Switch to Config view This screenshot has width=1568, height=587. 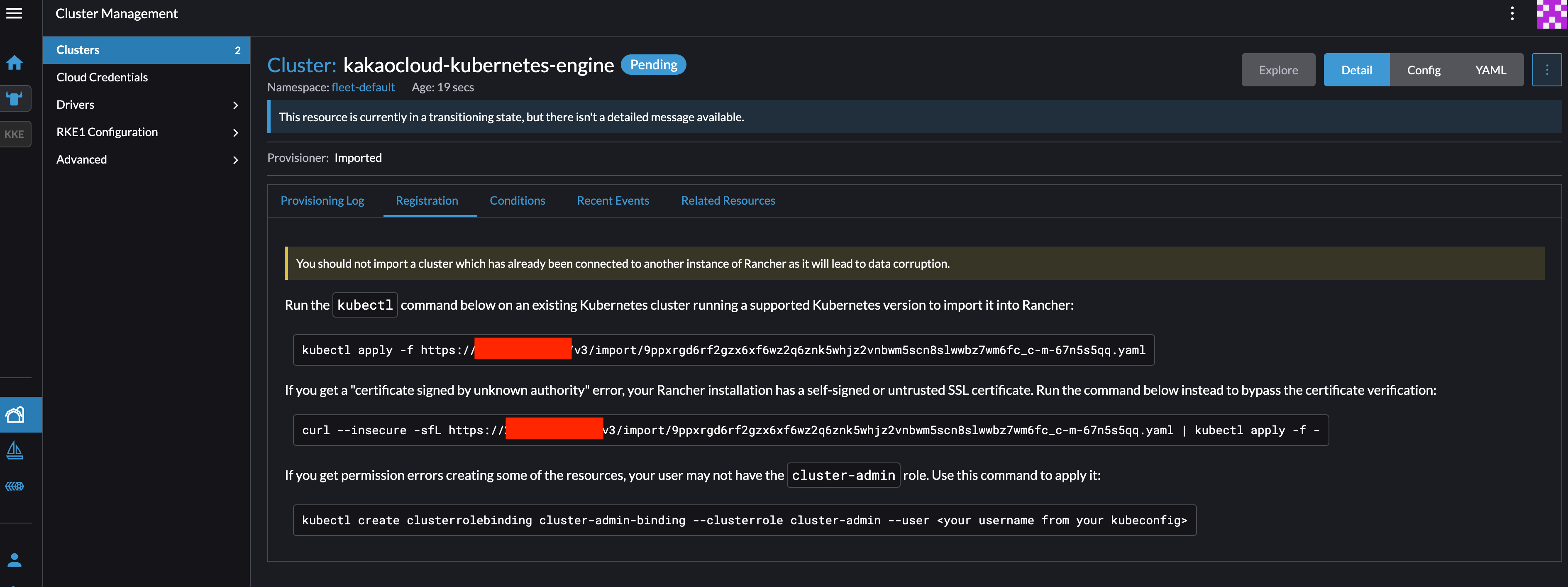point(1423,70)
